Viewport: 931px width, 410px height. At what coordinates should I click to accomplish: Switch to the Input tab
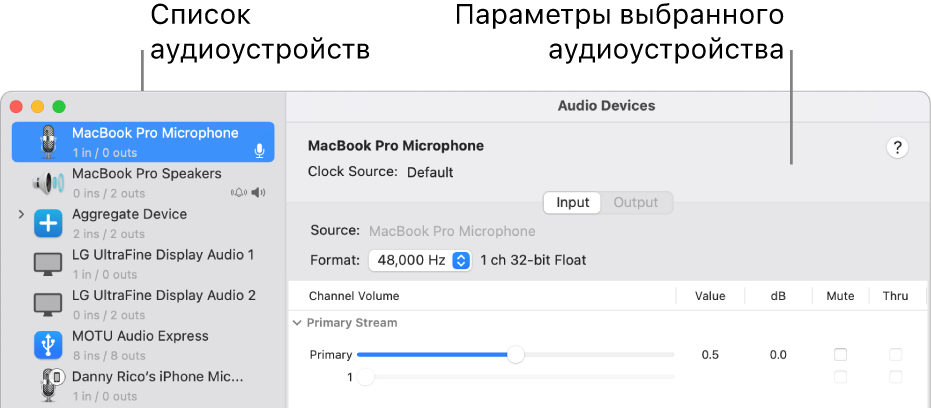tap(573, 202)
